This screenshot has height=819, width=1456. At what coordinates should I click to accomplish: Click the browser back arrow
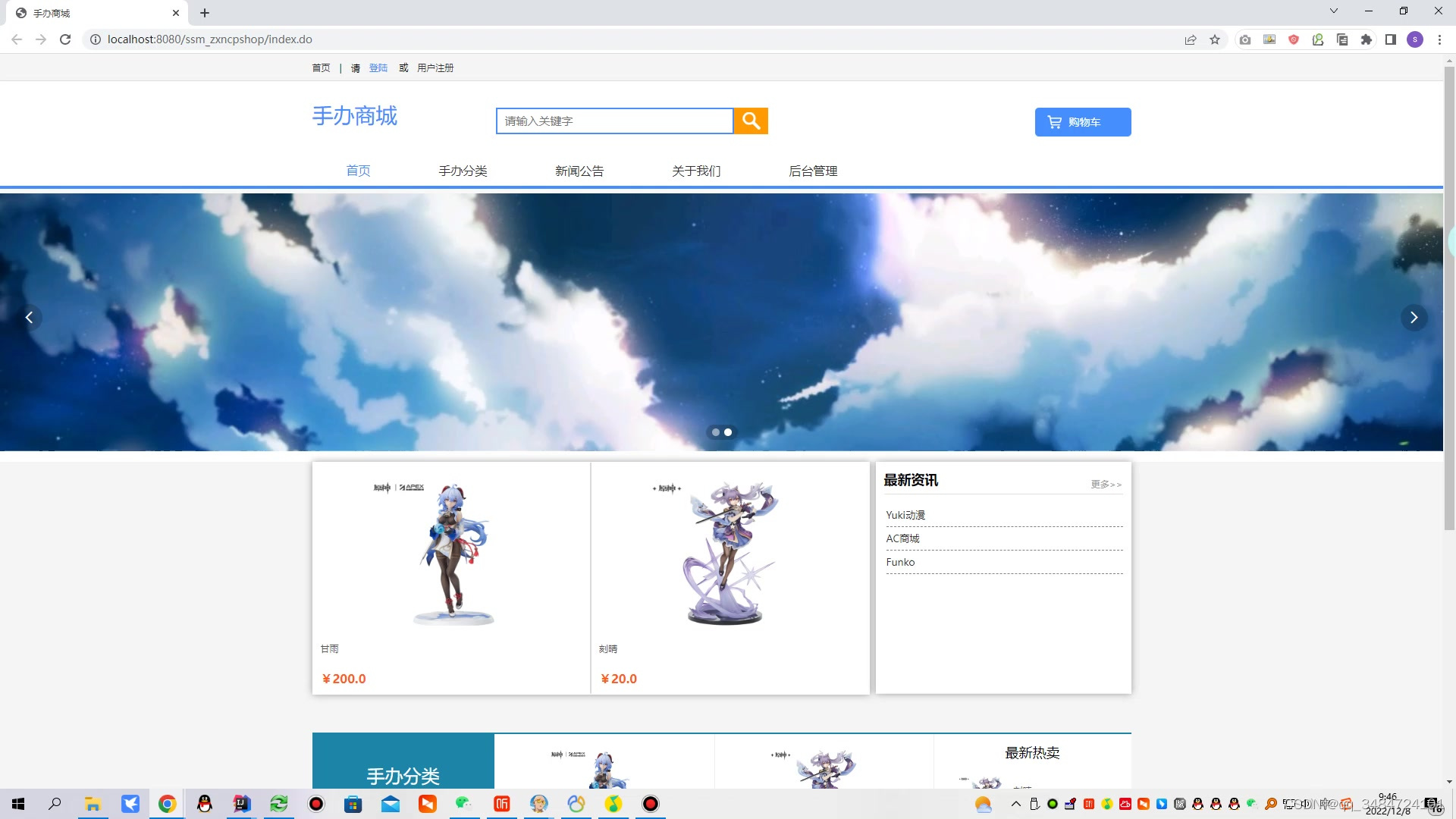pos(17,39)
